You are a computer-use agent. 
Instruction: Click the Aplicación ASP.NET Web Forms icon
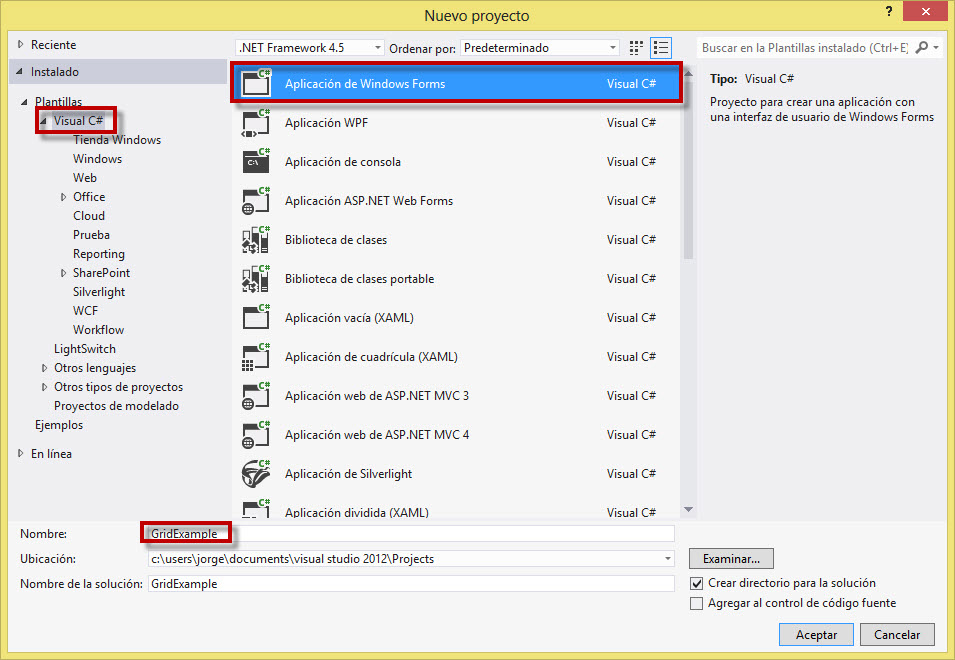[x=256, y=201]
